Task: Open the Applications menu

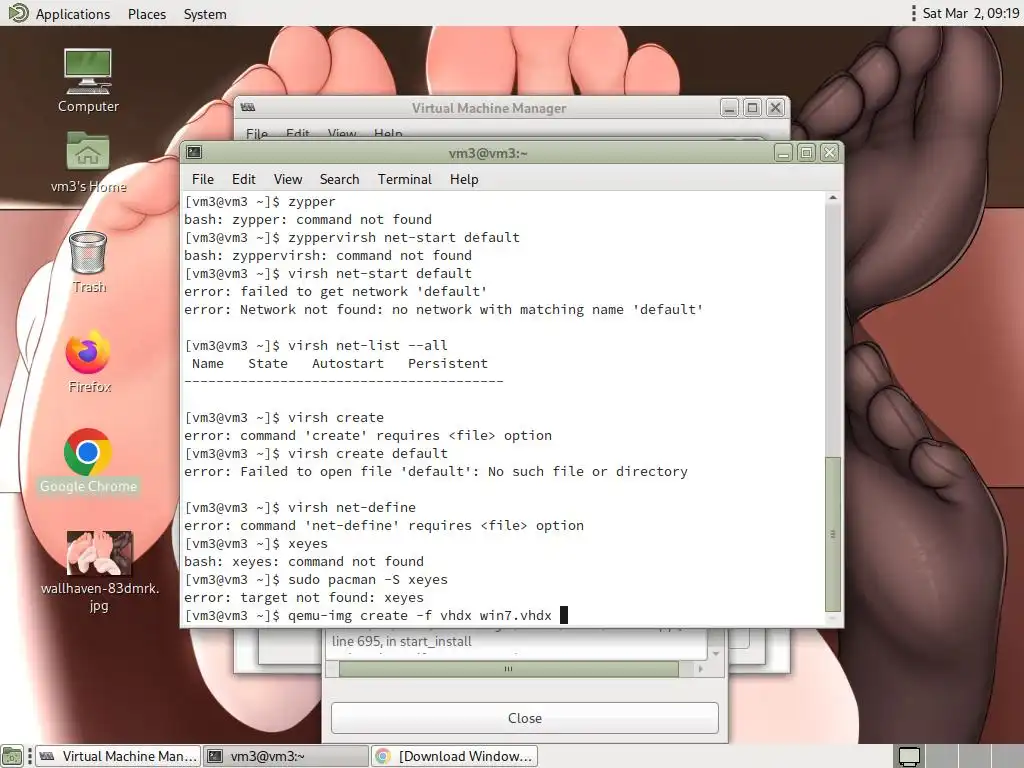Action: pos(72,14)
